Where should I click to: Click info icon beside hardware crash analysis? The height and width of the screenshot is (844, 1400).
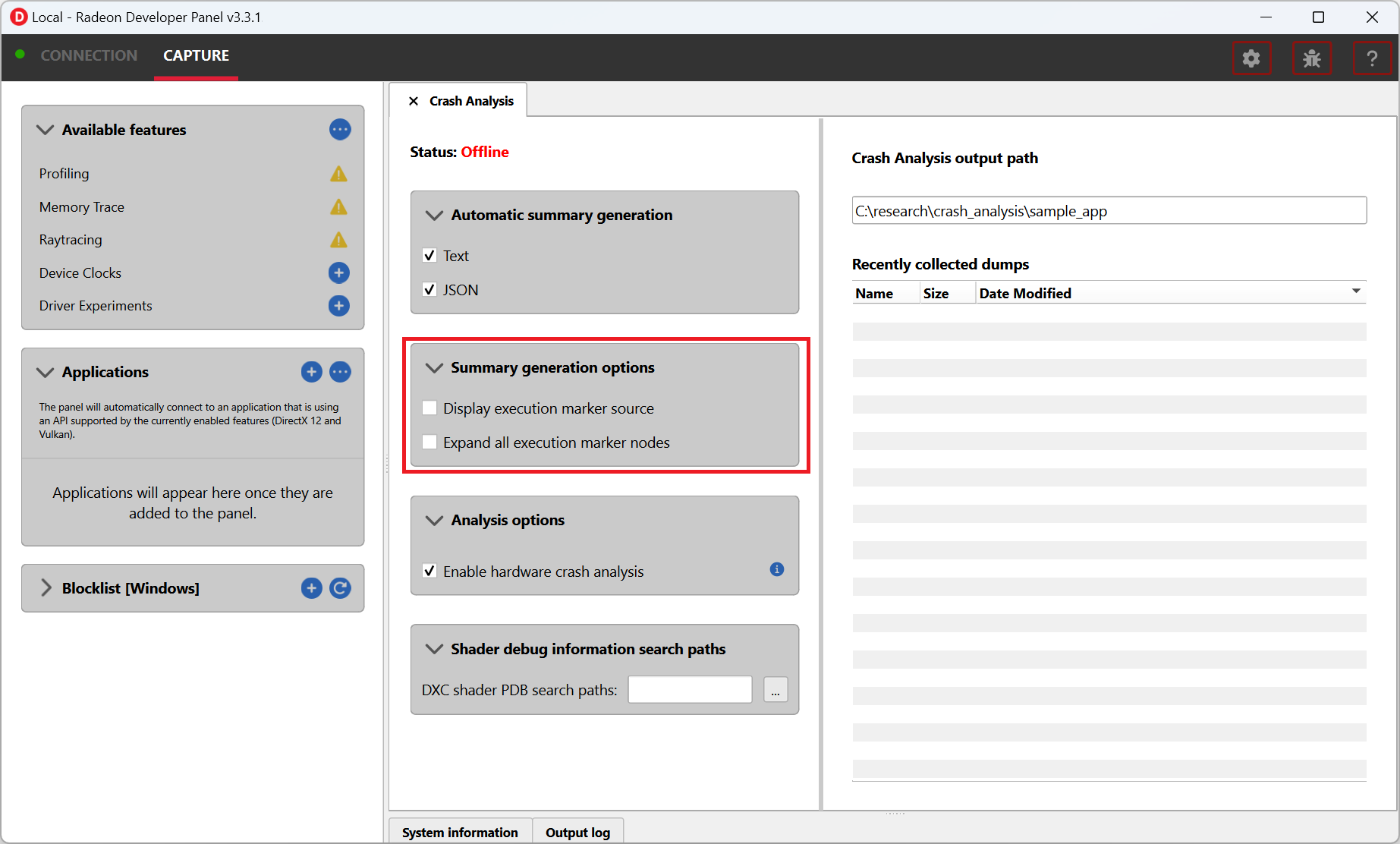(x=776, y=569)
